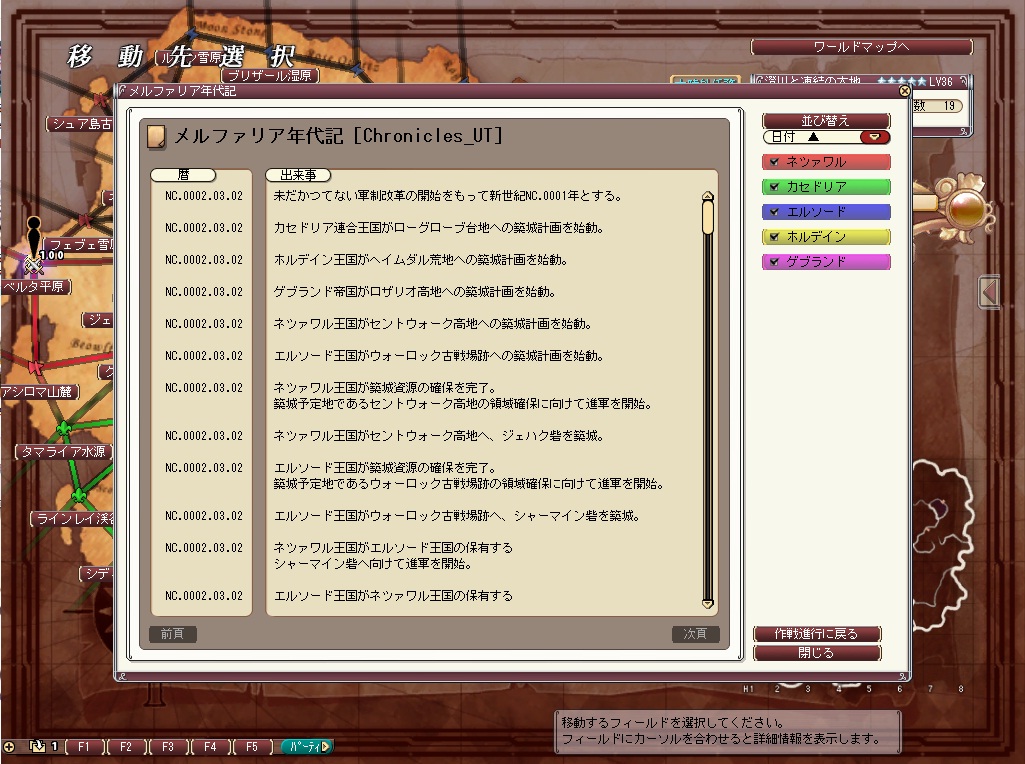Open the 日付 sort dropdown arrow
Image resolution: width=1025 pixels, height=764 pixels.
[x=875, y=137]
